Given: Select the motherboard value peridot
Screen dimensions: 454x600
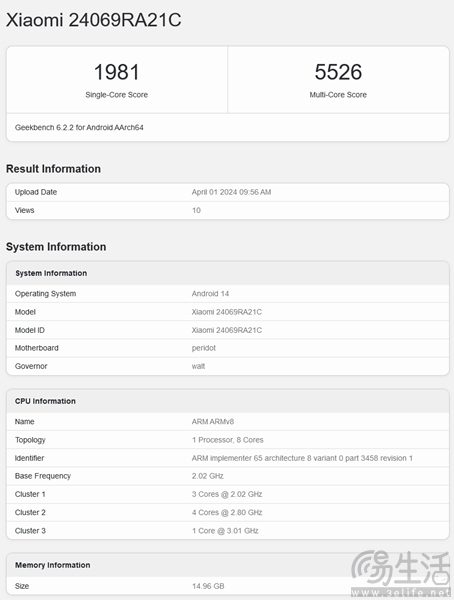Looking at the screenshot, I should click(x=204, y=348).
